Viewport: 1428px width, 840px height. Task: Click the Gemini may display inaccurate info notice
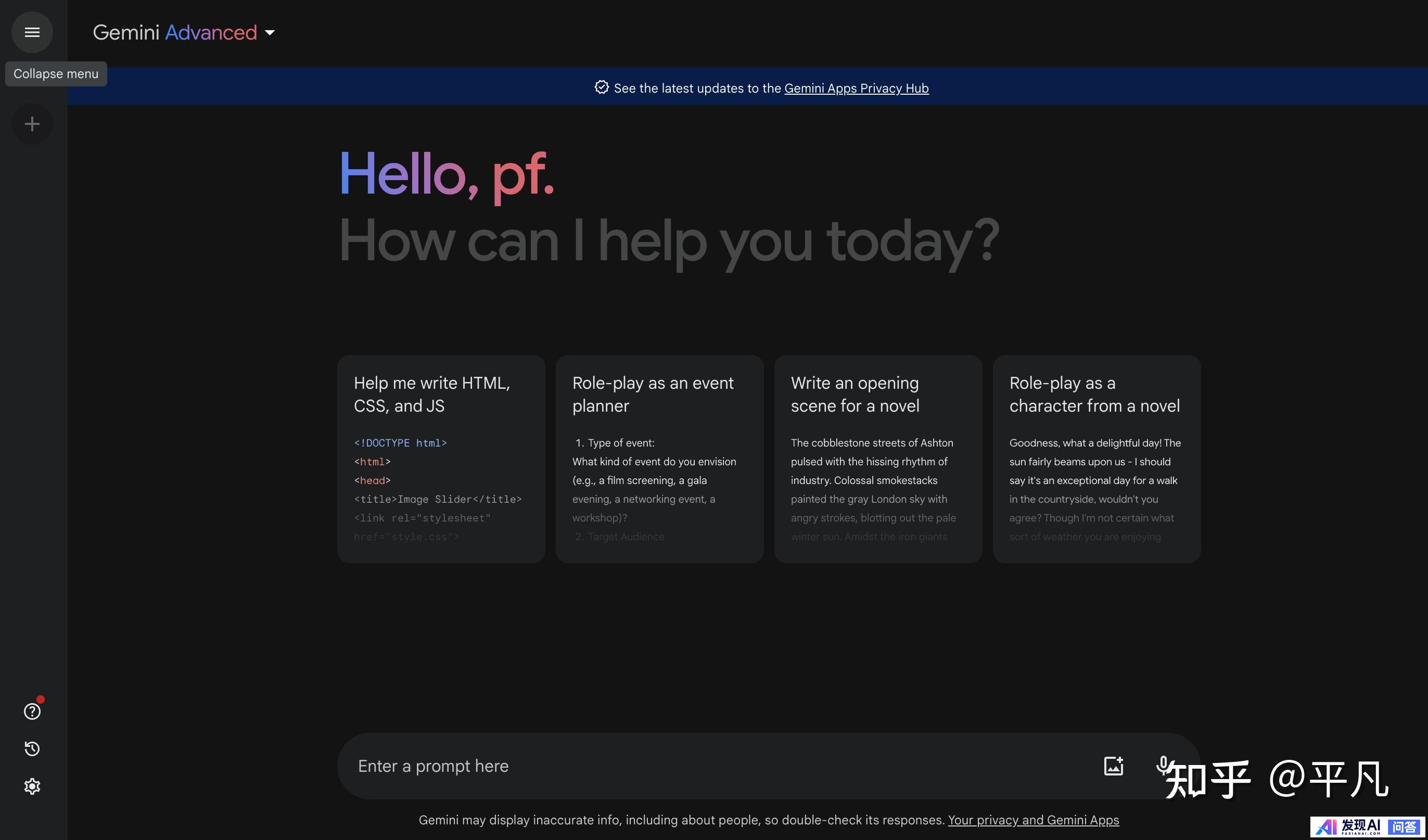[682, 820]
